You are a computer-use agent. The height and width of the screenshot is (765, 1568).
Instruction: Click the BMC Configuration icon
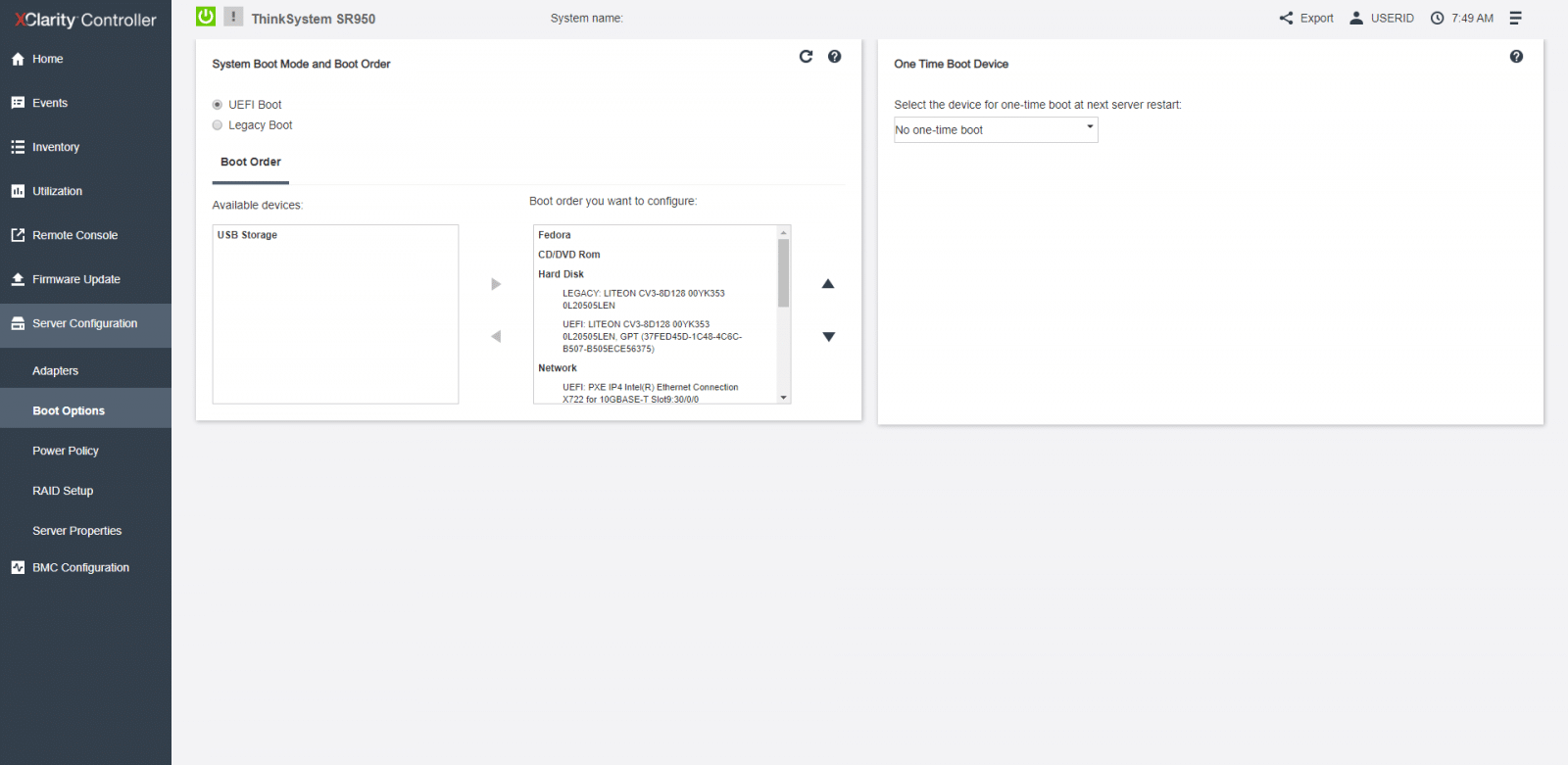18,567
